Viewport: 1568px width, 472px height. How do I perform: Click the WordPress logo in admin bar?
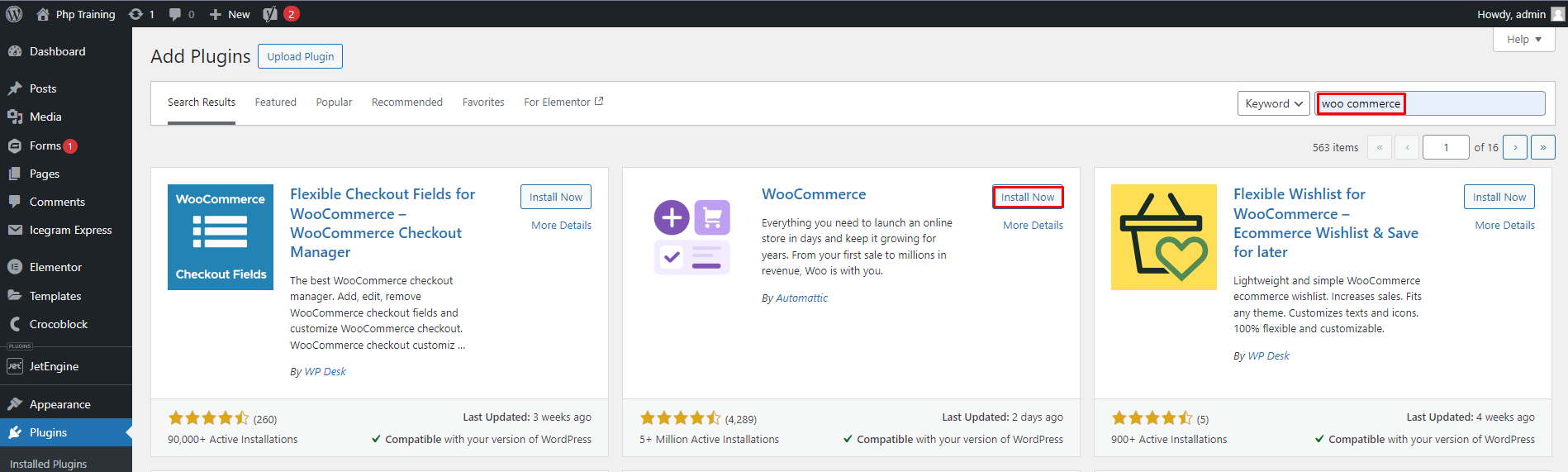tap(14, 14)
